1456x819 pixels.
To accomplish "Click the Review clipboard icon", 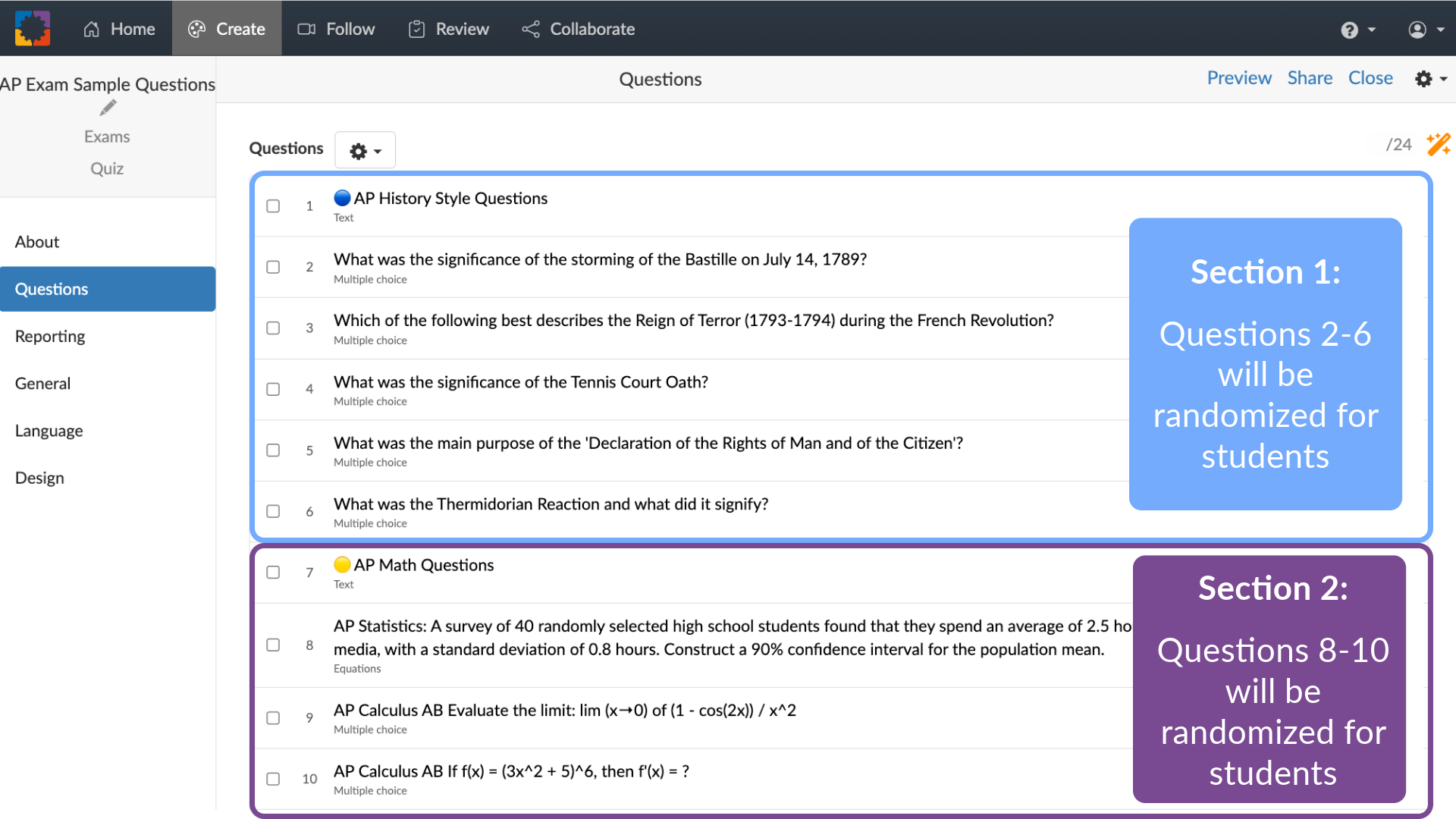I will coord(416,29).
